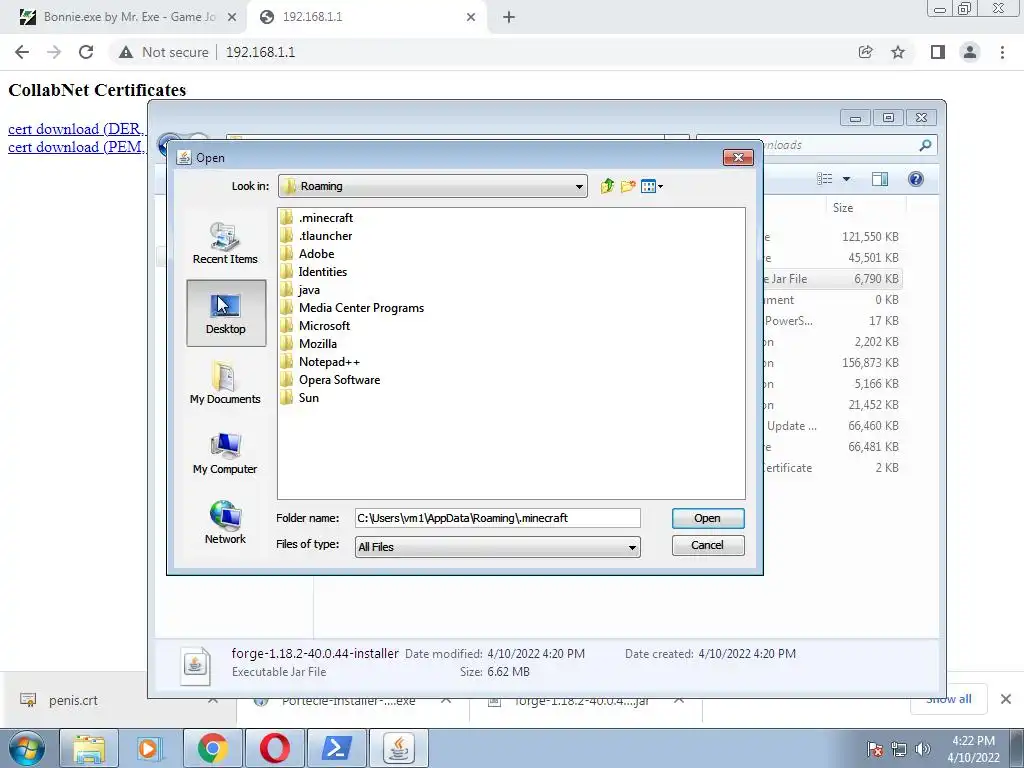Open the view menu icon in dialog
The image size is (1024, 768).
click(x=651, y=186)
